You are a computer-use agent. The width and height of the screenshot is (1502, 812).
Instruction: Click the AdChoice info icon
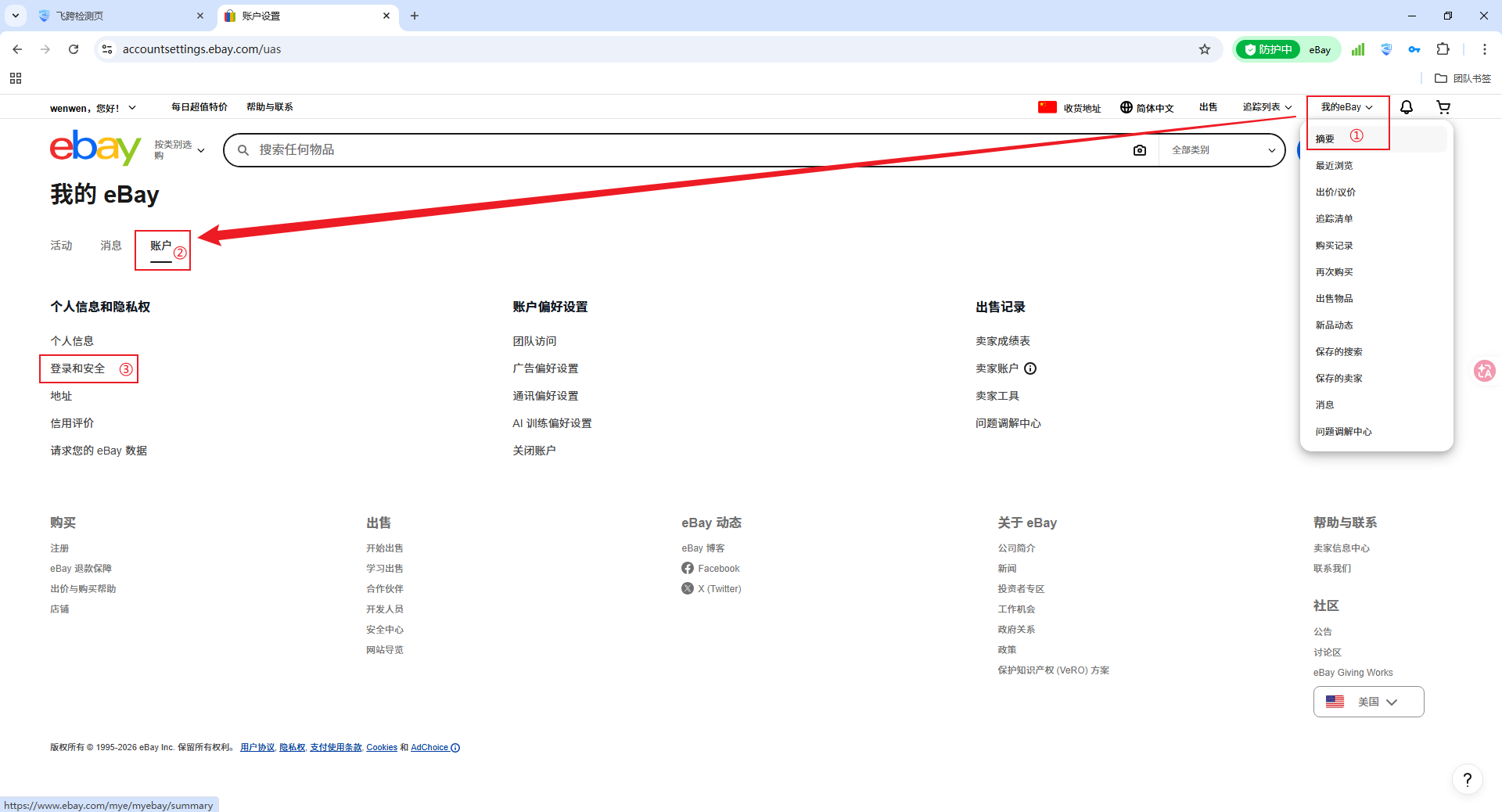(x=455, y=748)
